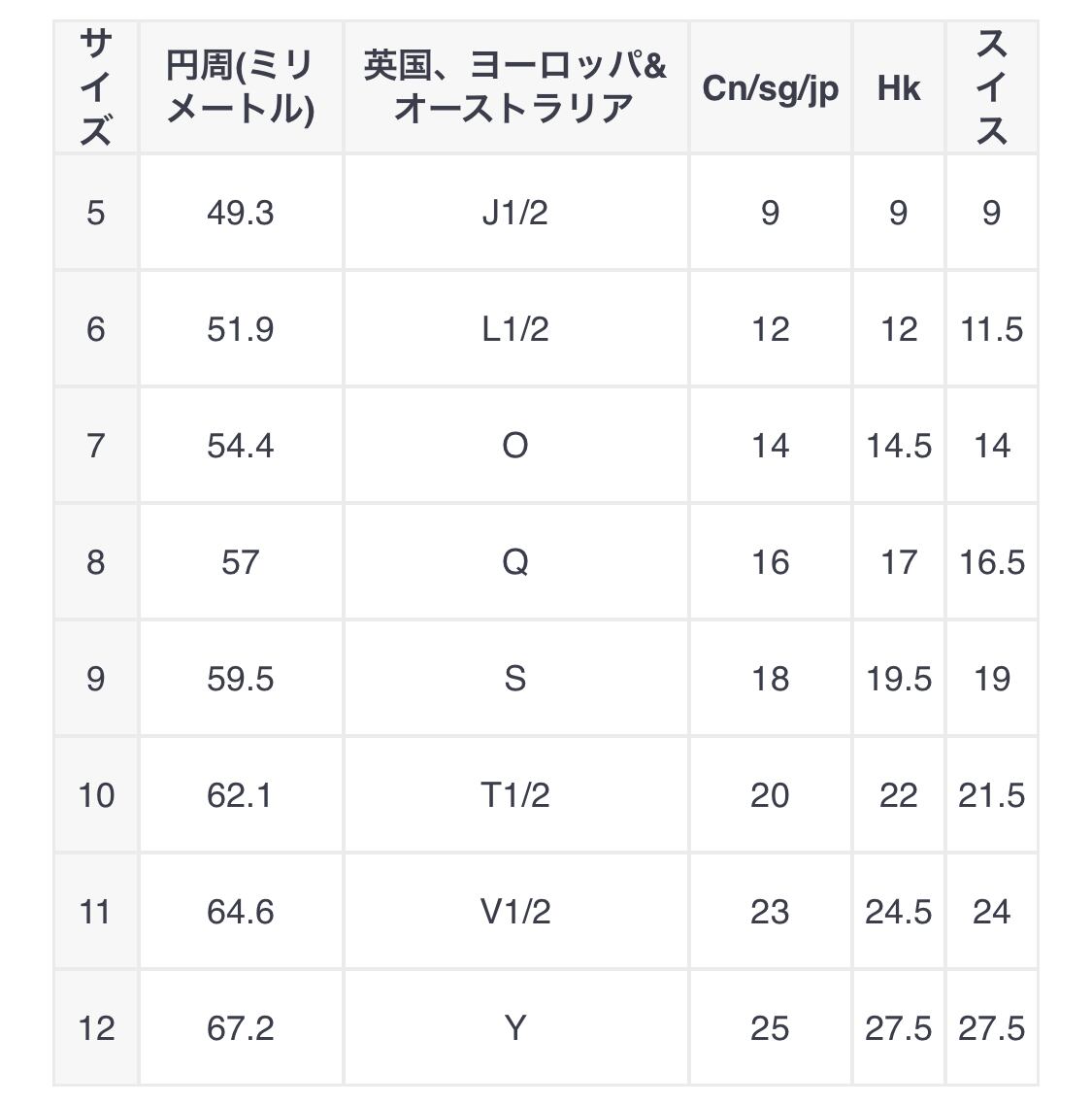Select the Y UK size cell
Image resolution: width=1092 pixels, height=1105 pixels.
(x=515, y=1028)
